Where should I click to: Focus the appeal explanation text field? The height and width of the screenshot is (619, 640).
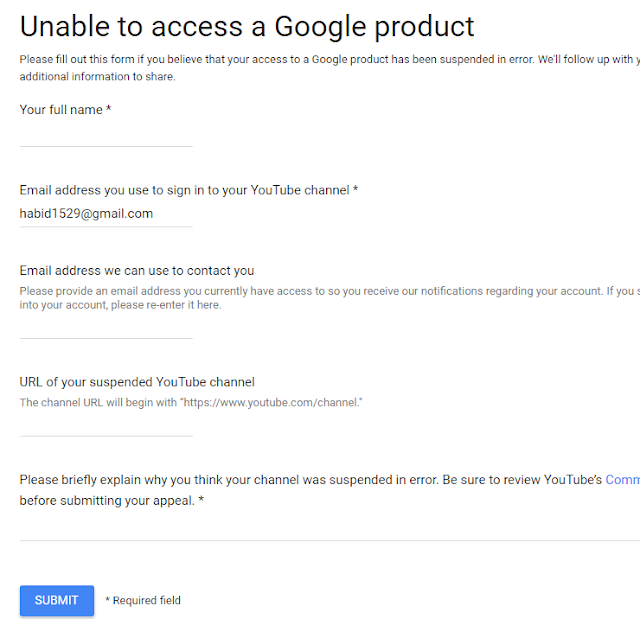coord(330,530)
